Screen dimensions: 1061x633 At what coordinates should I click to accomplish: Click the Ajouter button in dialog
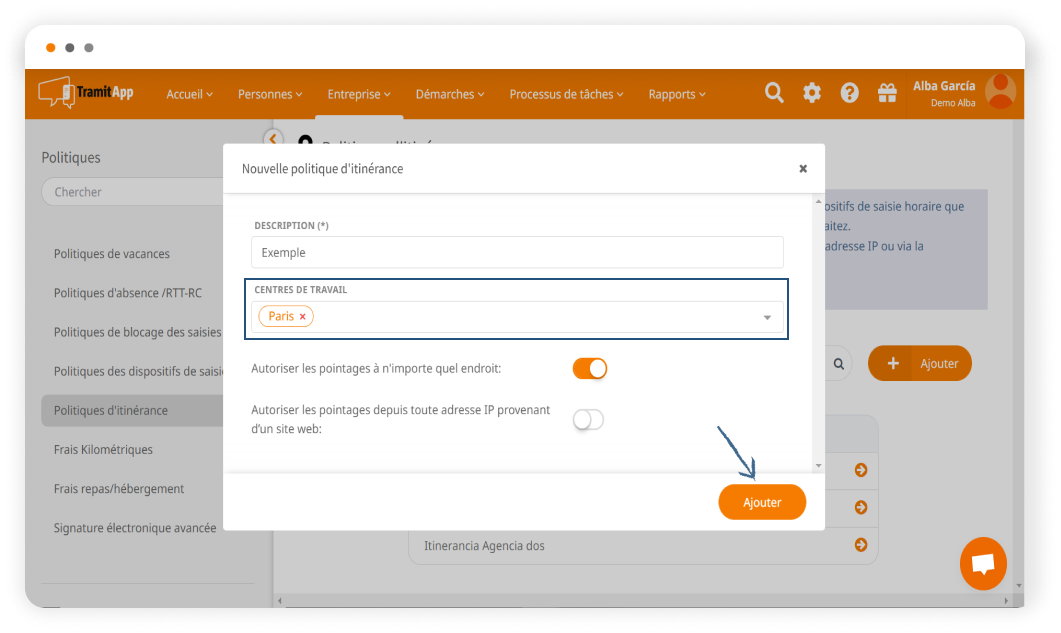pyautogui.click(x=762, y=502)
